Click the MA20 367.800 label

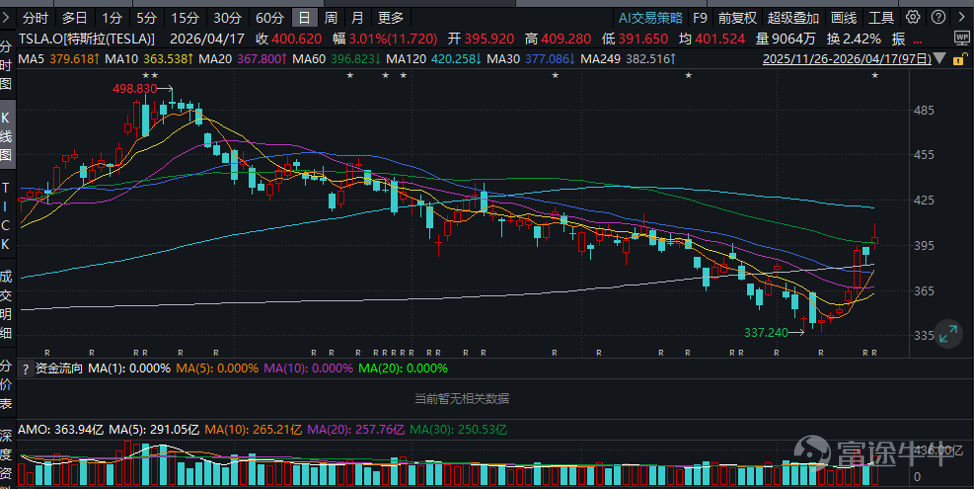point(244,60)
